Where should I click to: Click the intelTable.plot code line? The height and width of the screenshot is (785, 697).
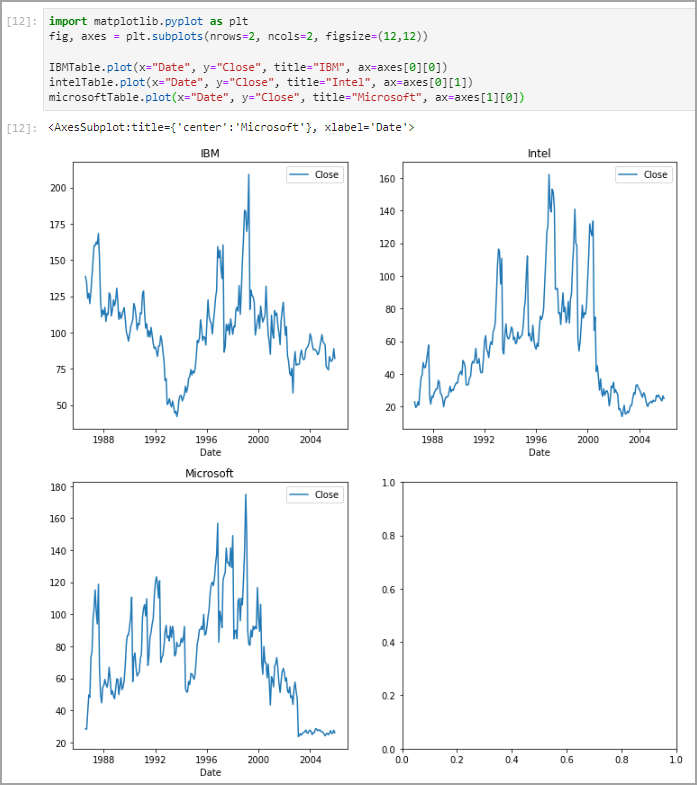coord(261,82)
